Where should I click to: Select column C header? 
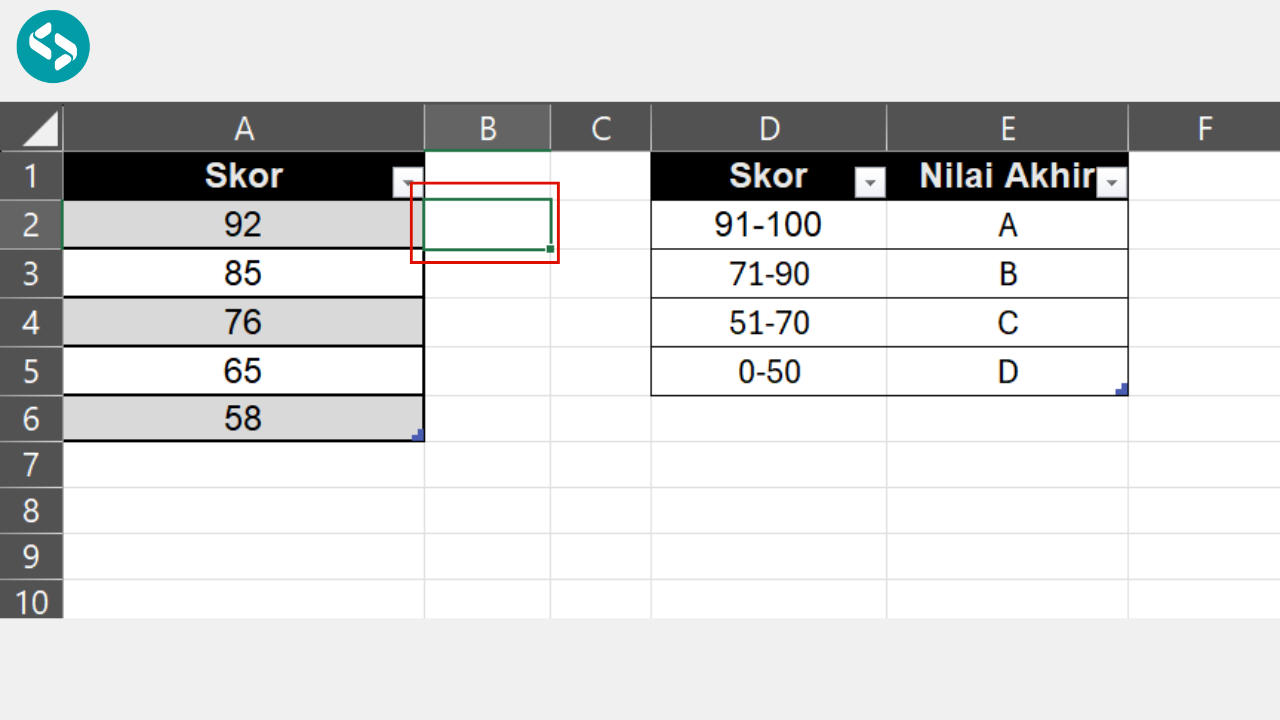click(600, 128)
